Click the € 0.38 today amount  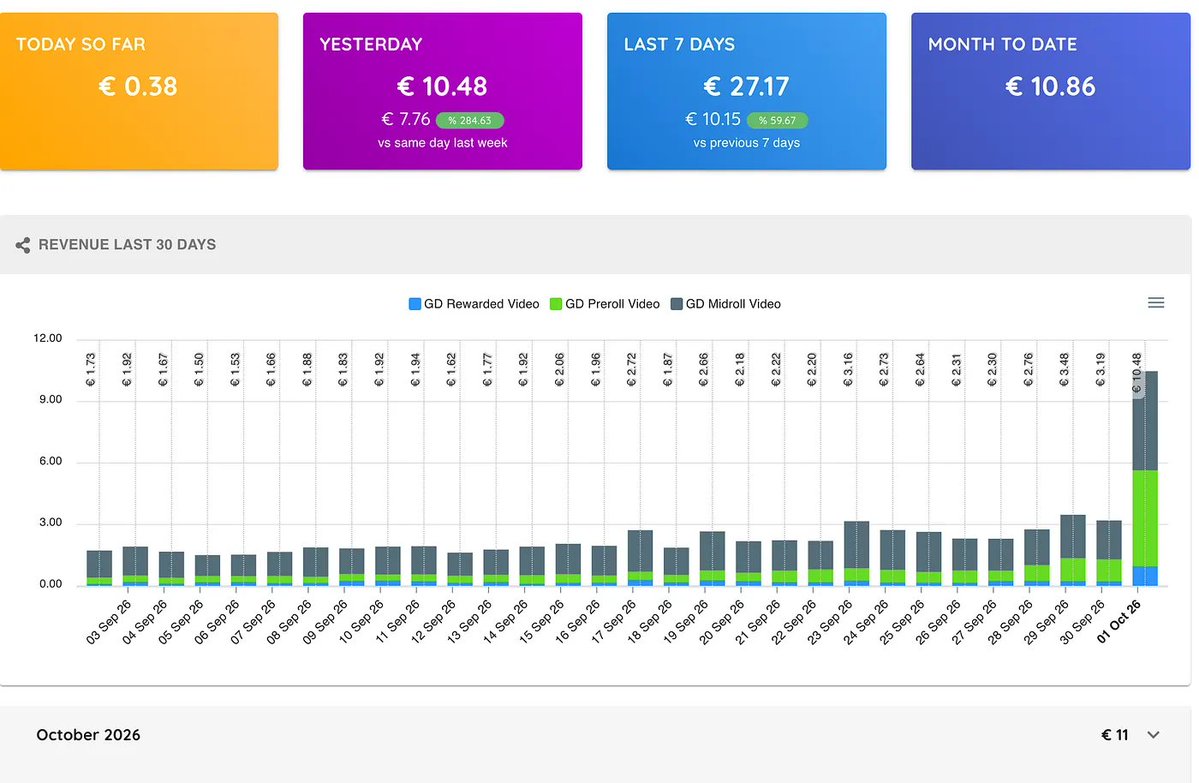tap(138, 86)
